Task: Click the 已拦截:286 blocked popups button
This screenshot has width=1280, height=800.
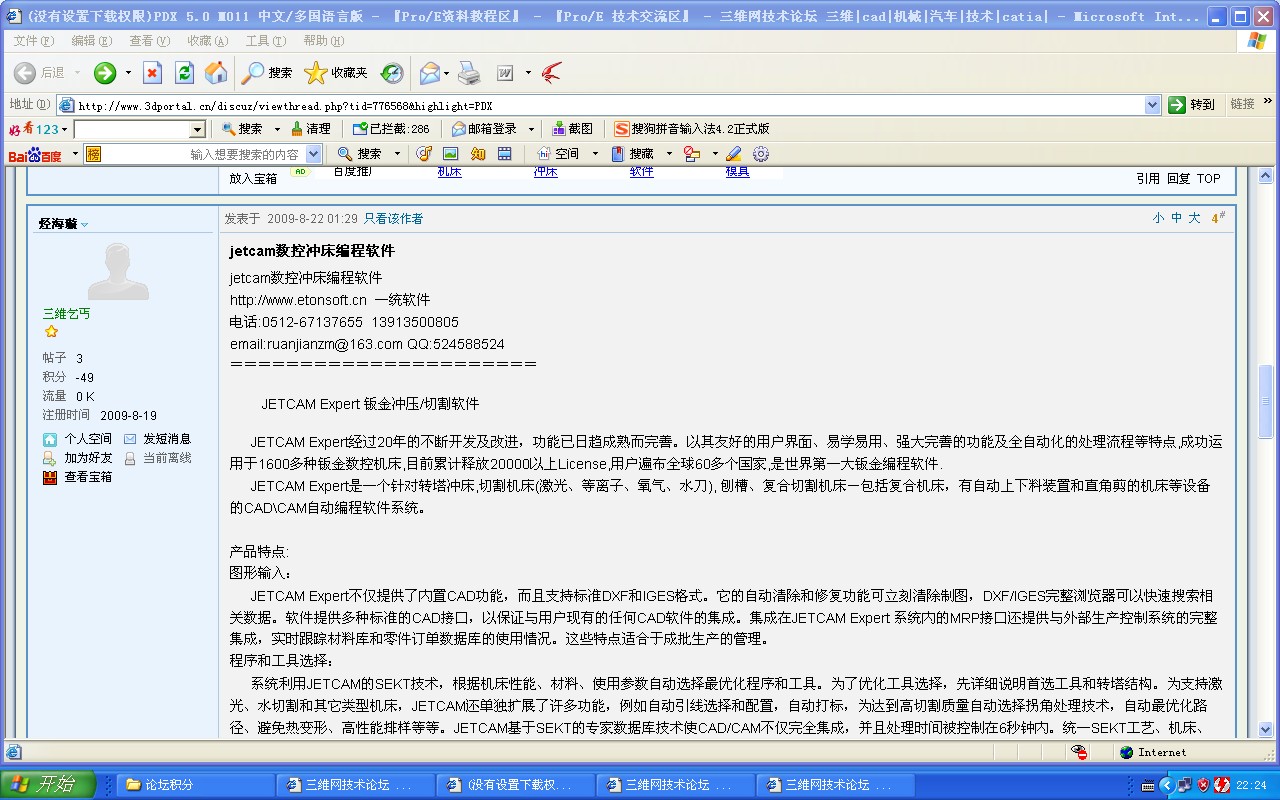Action: tap(391, 129)
